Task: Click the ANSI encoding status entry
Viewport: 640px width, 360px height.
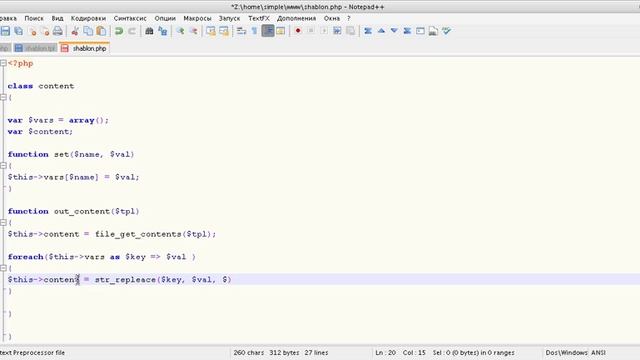Action: (598, 353)
